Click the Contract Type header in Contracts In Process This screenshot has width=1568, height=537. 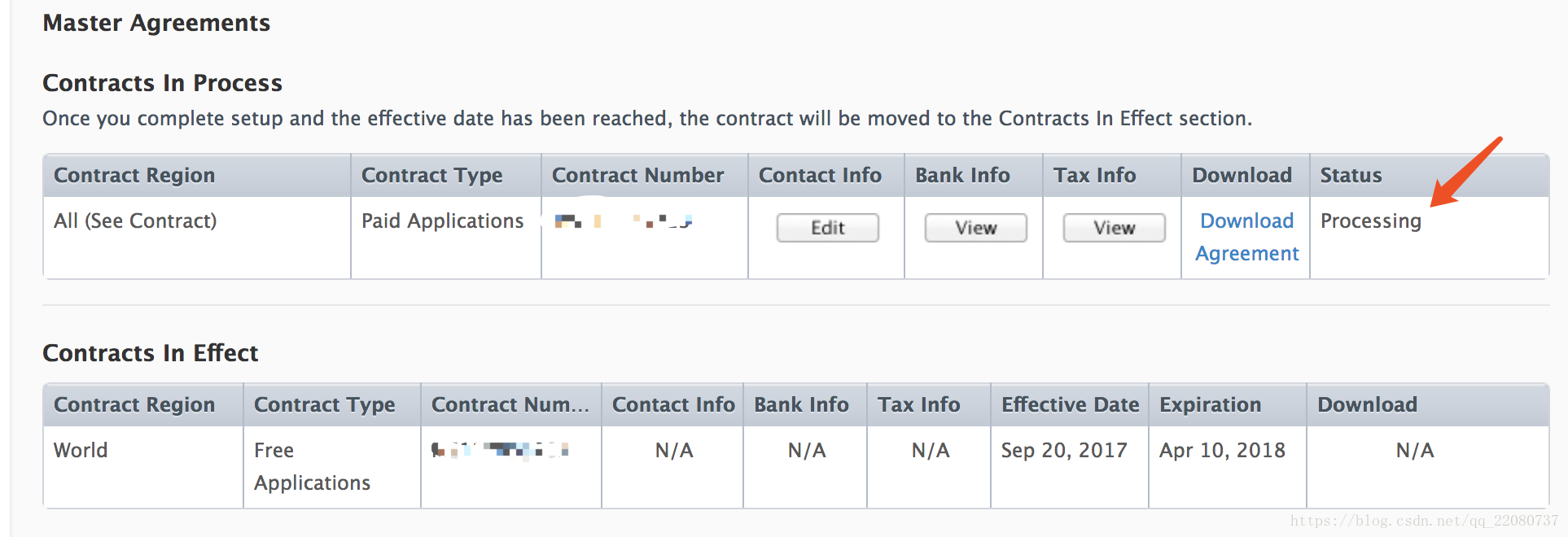431,175
